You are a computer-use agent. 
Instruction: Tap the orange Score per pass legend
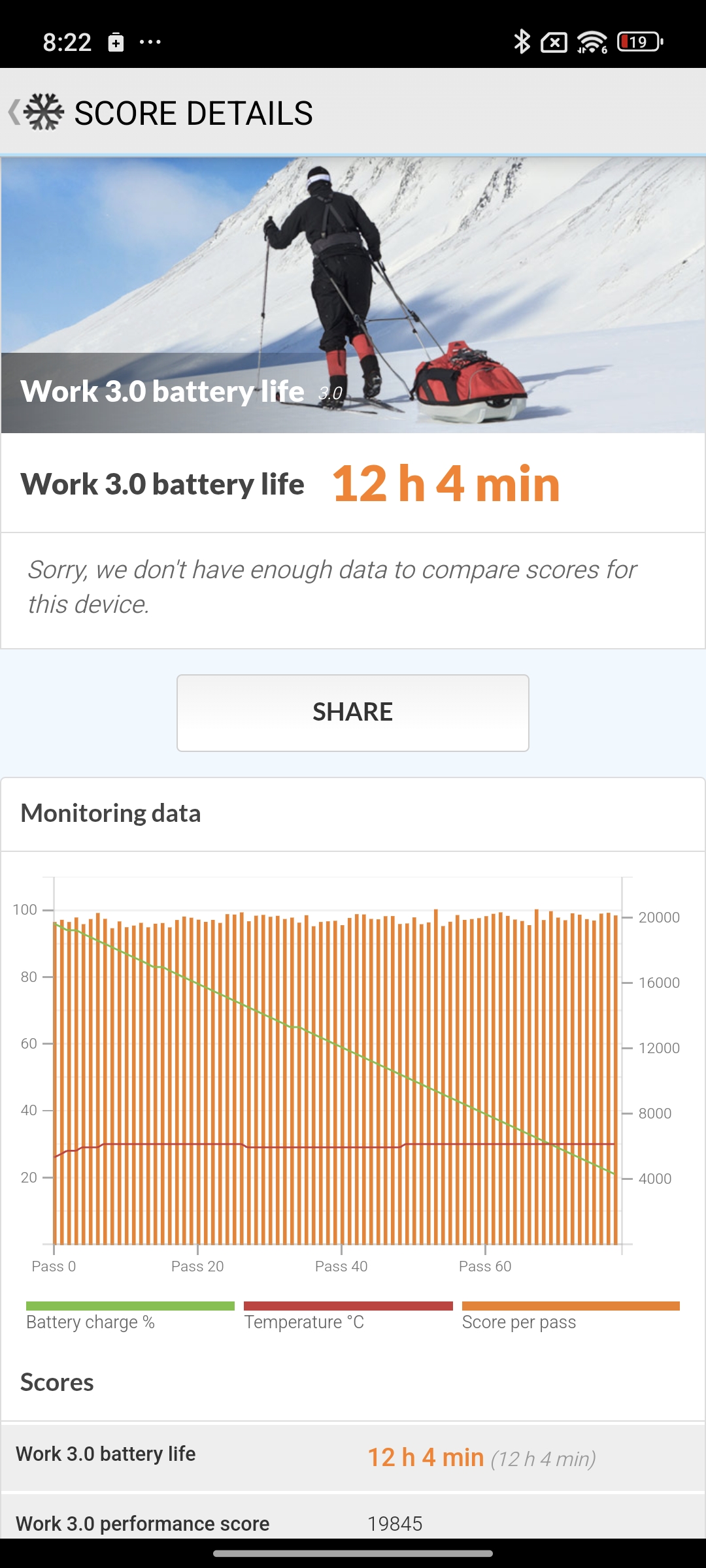[x=570, y=1316]
